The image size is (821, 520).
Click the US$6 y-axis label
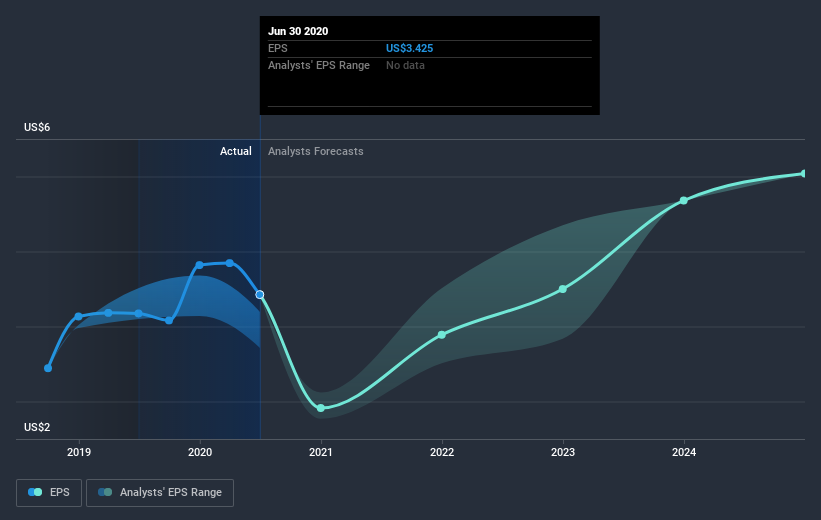coord(37,127)
